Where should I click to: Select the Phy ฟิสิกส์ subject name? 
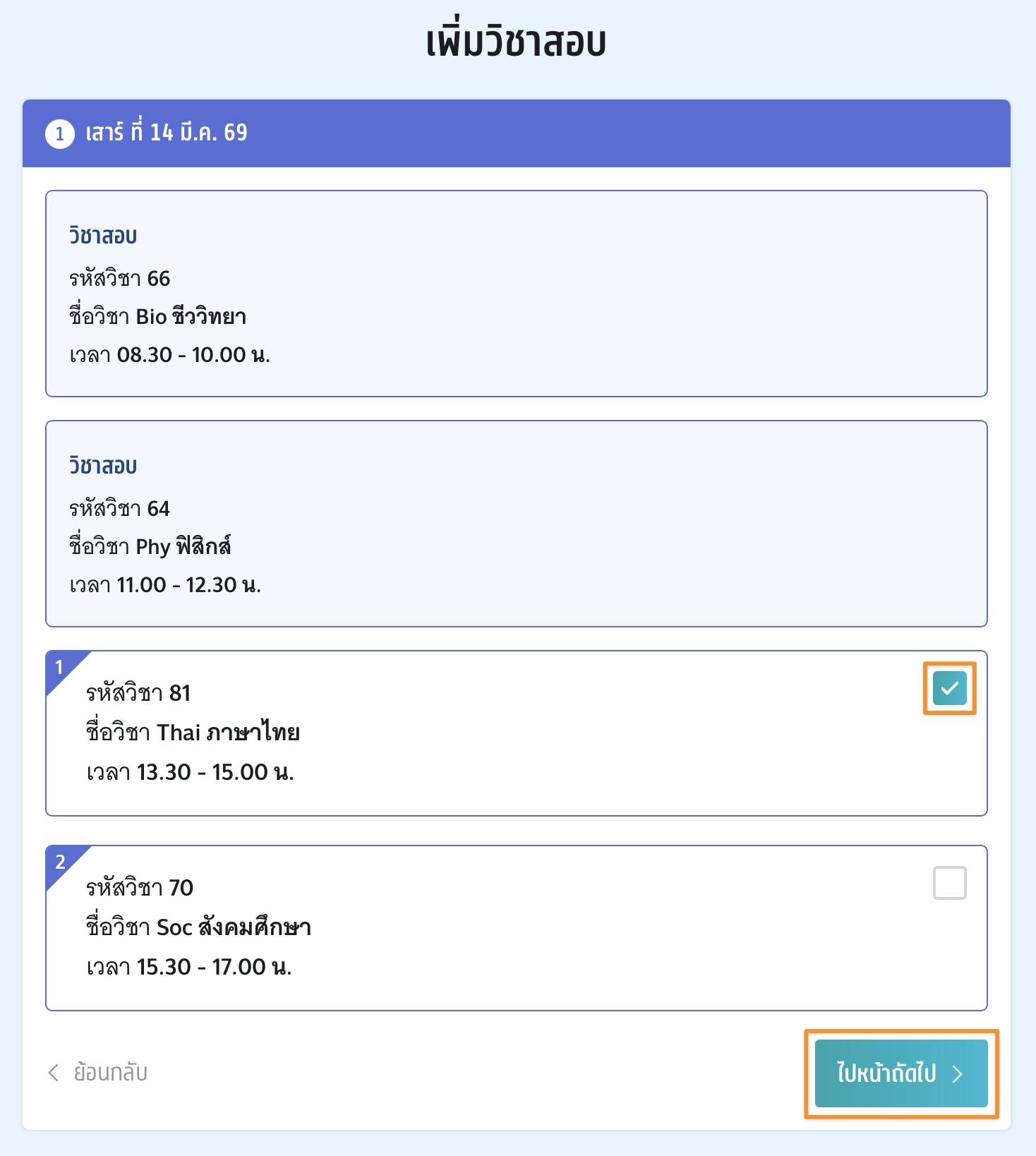coord(183,547)
